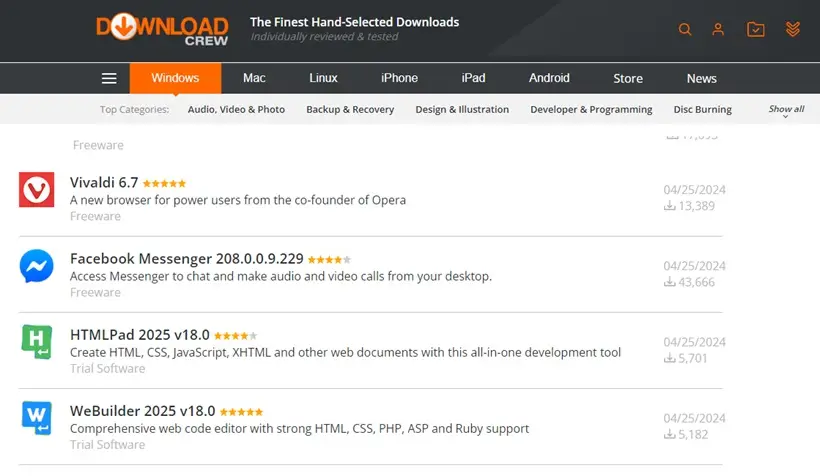
Task: Switch to the Linux tab
Action: (323, 78)
